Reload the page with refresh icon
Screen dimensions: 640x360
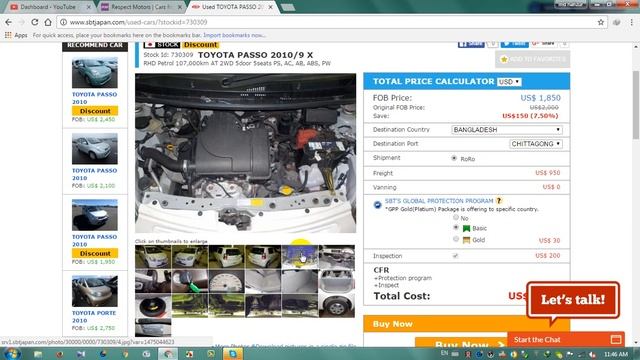coord(35,22)
